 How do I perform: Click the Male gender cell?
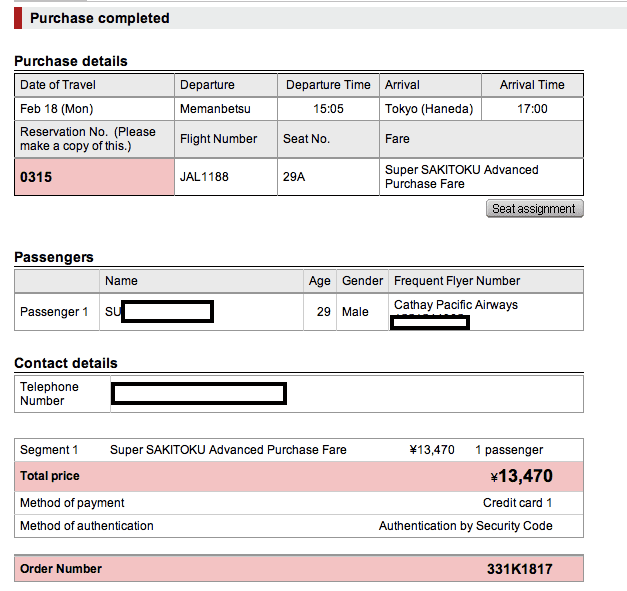pos(355,312)
